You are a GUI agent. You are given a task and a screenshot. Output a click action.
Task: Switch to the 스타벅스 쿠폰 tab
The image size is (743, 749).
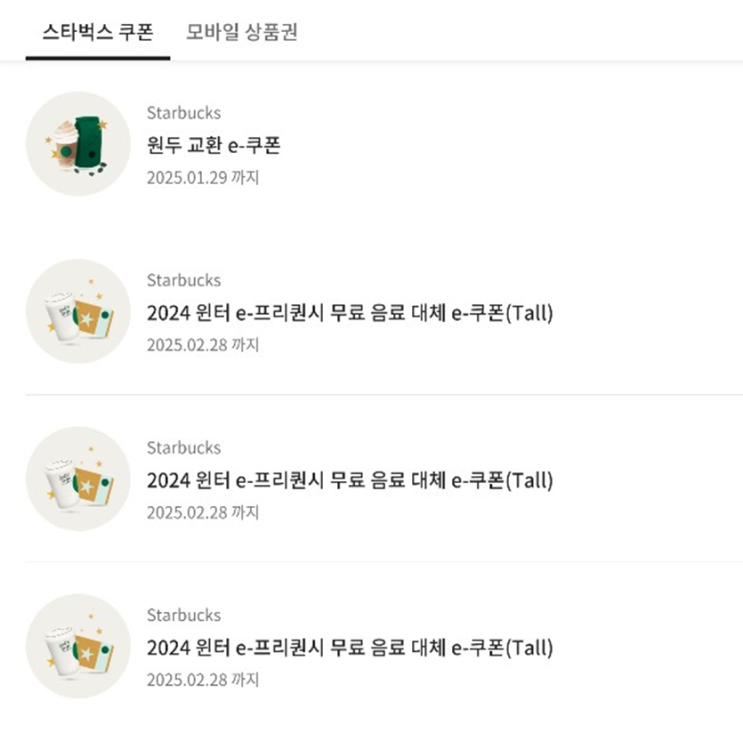(98, 32)
